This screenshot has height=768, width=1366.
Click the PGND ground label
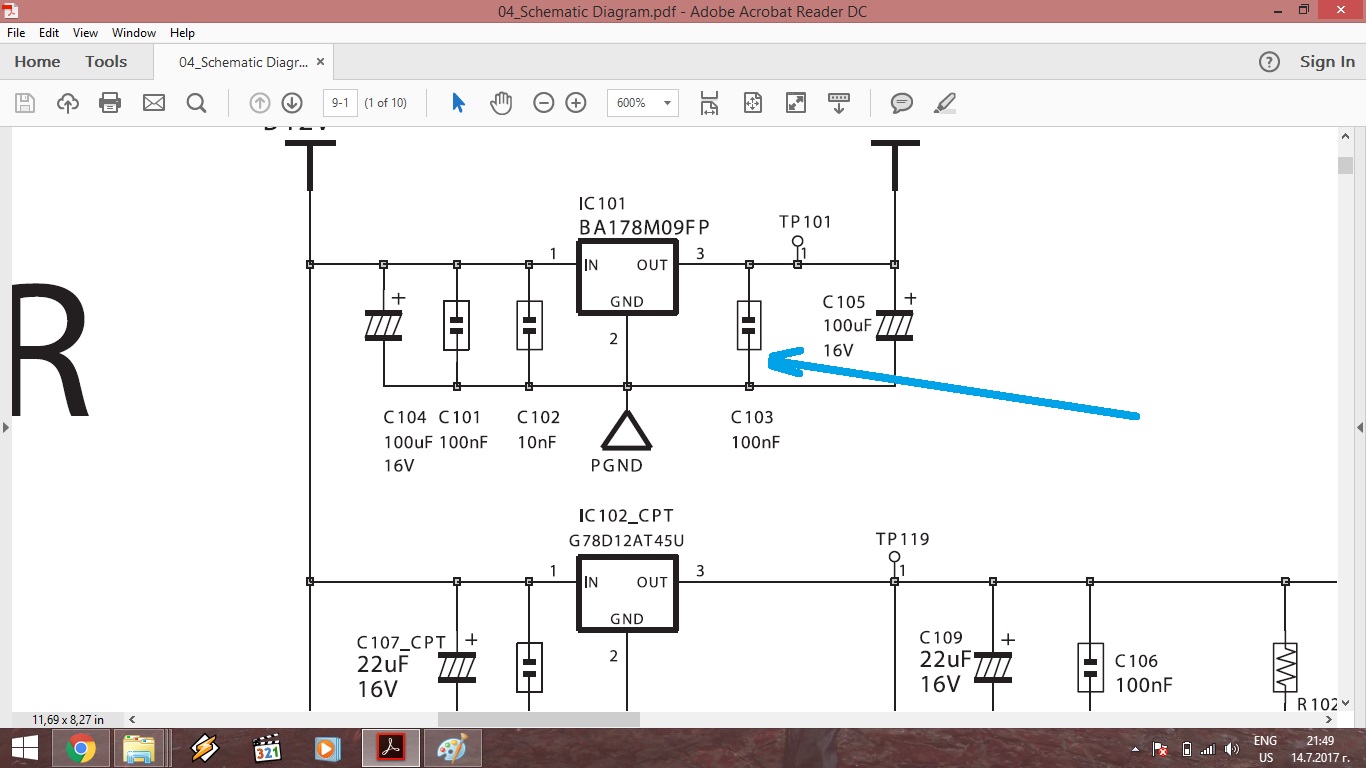[617, 465]
